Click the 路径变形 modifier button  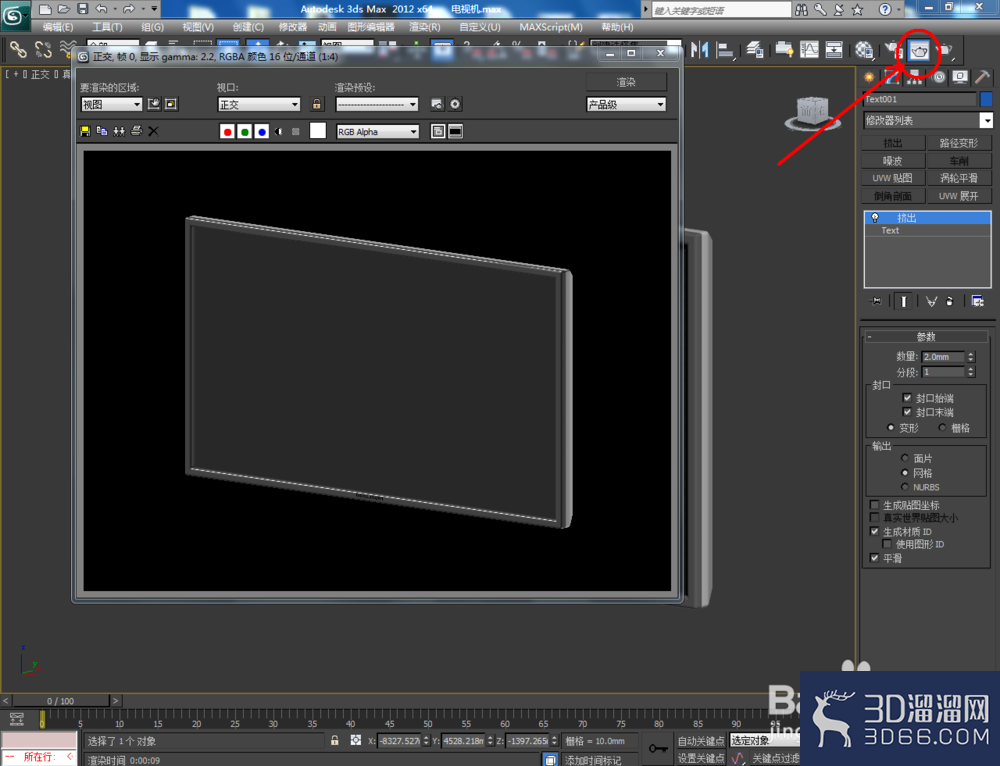coord(959,143)
